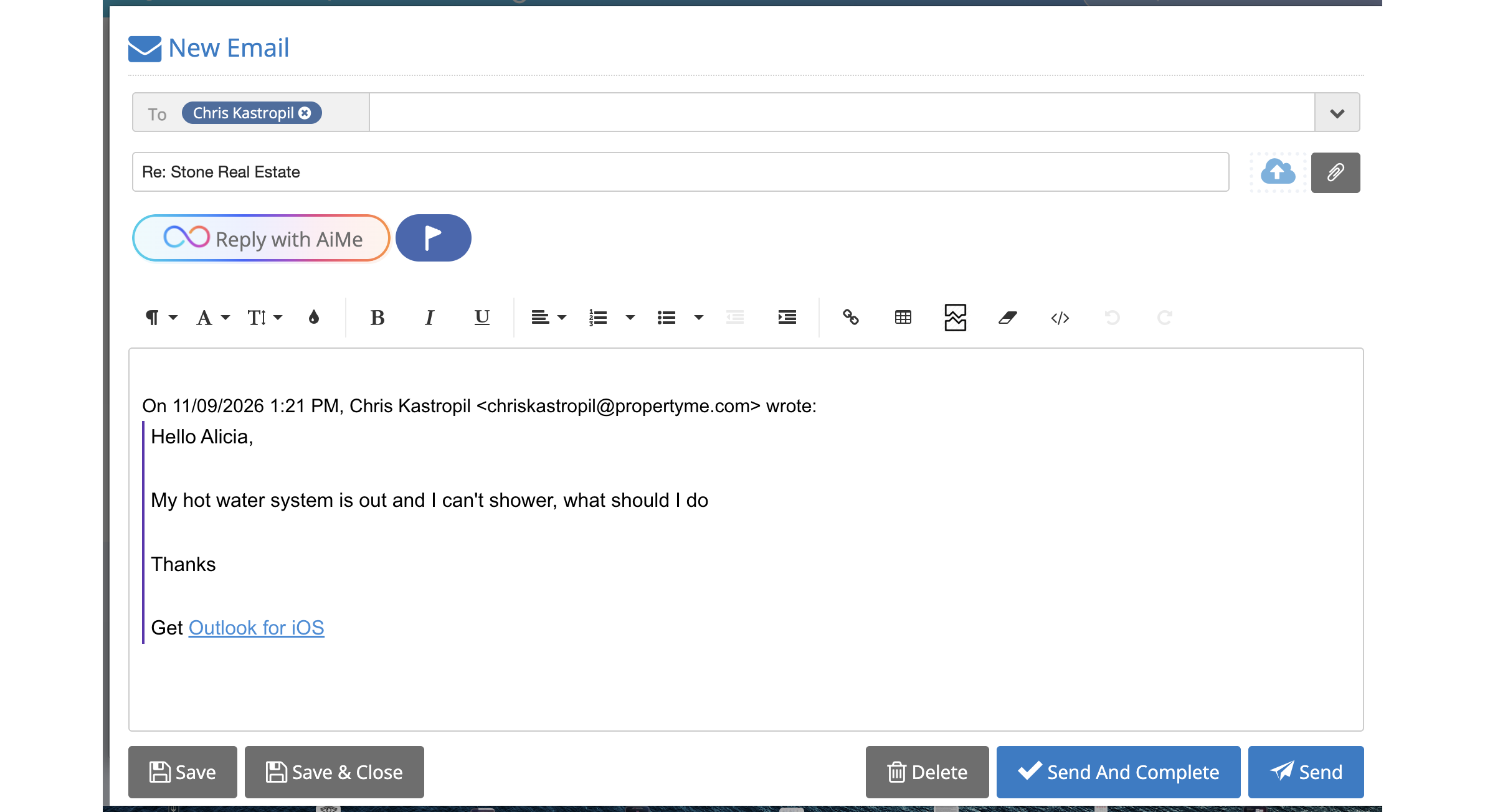Insert a hyperlink with link icon
Image resolution: width=1485 pixels, height=812 pixels.
(x=851, y=318)
